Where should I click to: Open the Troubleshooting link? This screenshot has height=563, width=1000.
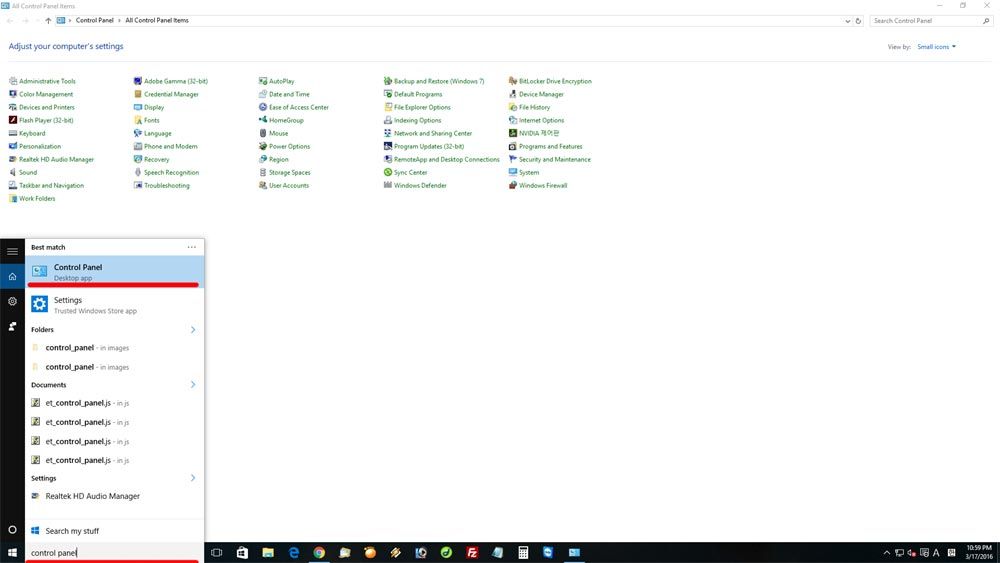coord(166,185)
